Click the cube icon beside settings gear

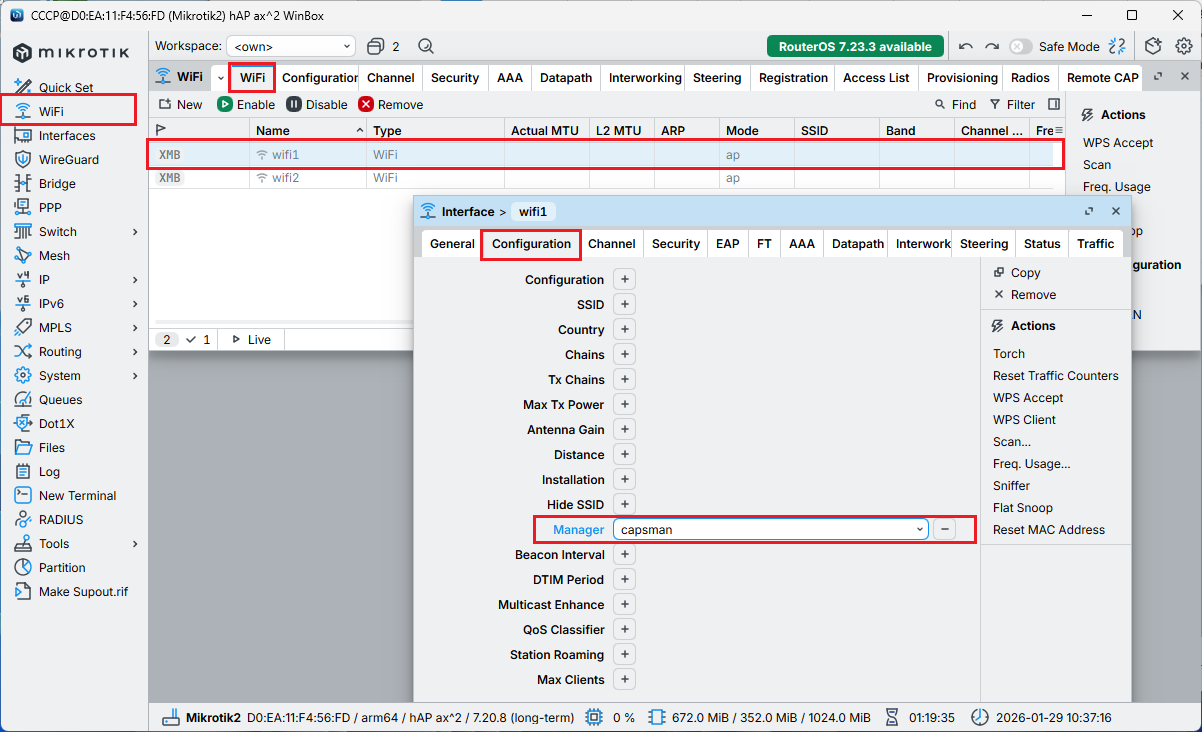coord(1153,46)
